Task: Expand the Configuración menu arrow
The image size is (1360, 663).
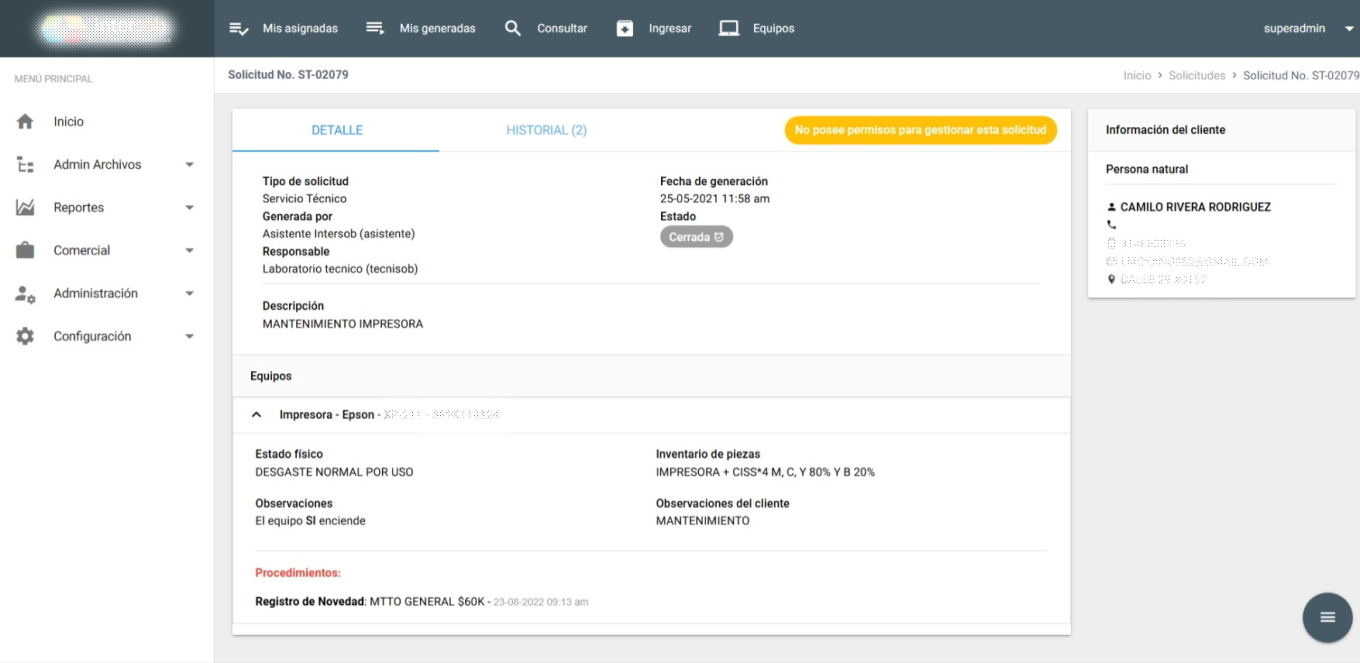Action: tap(190, 337)
